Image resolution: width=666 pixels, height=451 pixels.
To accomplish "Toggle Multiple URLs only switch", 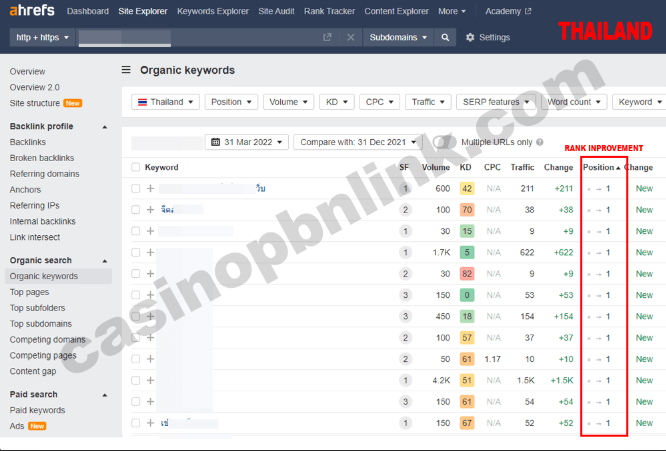I will point(444,142).
